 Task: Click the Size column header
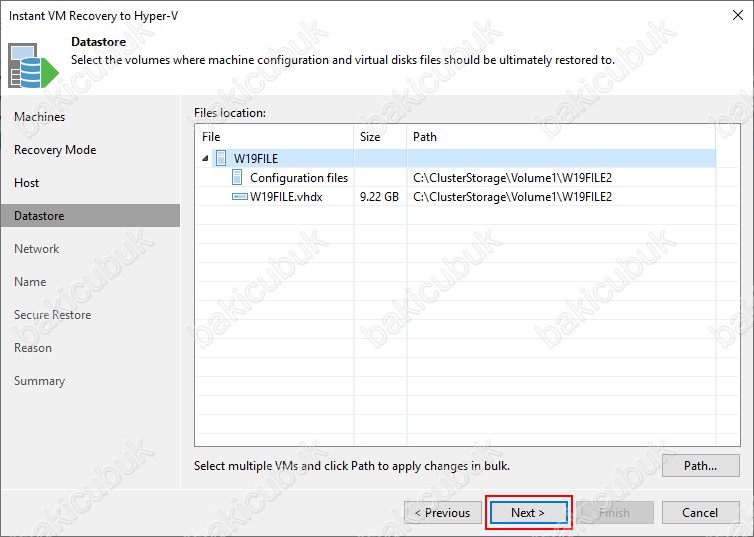[380, 137]
